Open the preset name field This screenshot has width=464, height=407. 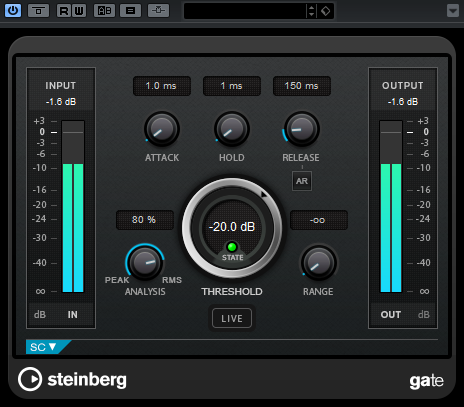245,11
